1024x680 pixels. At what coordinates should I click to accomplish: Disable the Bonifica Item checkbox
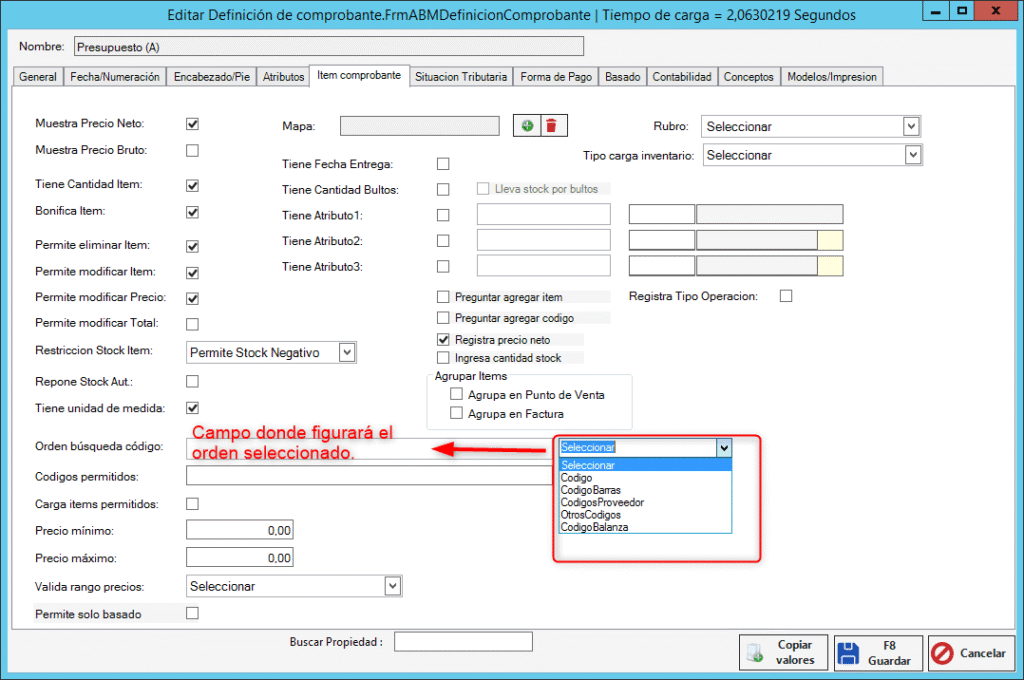(192, 212)
